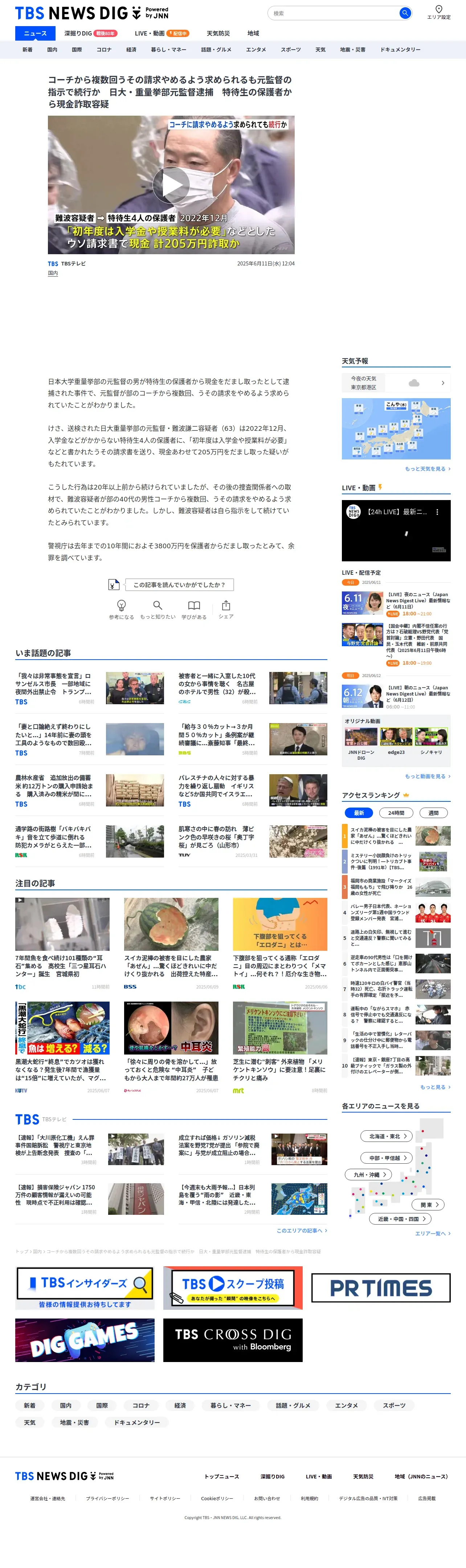Click 暮らし・マネー footer category pill
Viewport: 466px width, 1568px height.
(x=231, y=1406)
